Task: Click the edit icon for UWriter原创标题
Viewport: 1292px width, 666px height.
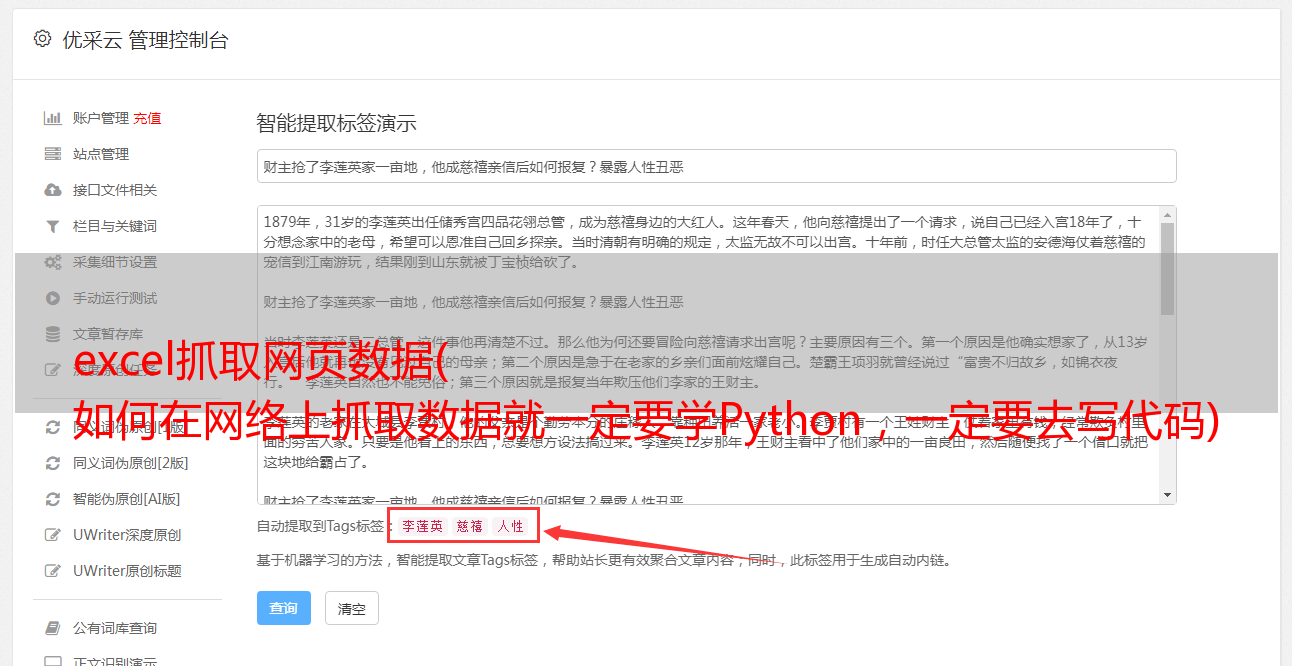Action: click(53, 571)
